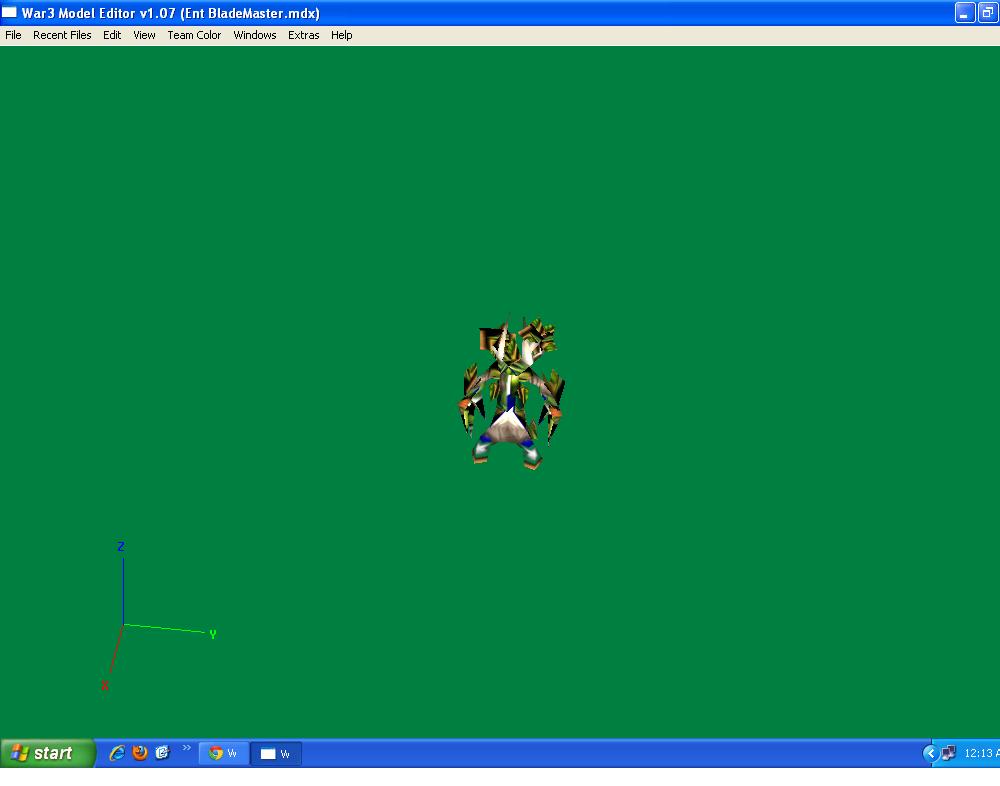Open the Windows Start menu
The image size is (1000, 786).
[x=47, y=753]
